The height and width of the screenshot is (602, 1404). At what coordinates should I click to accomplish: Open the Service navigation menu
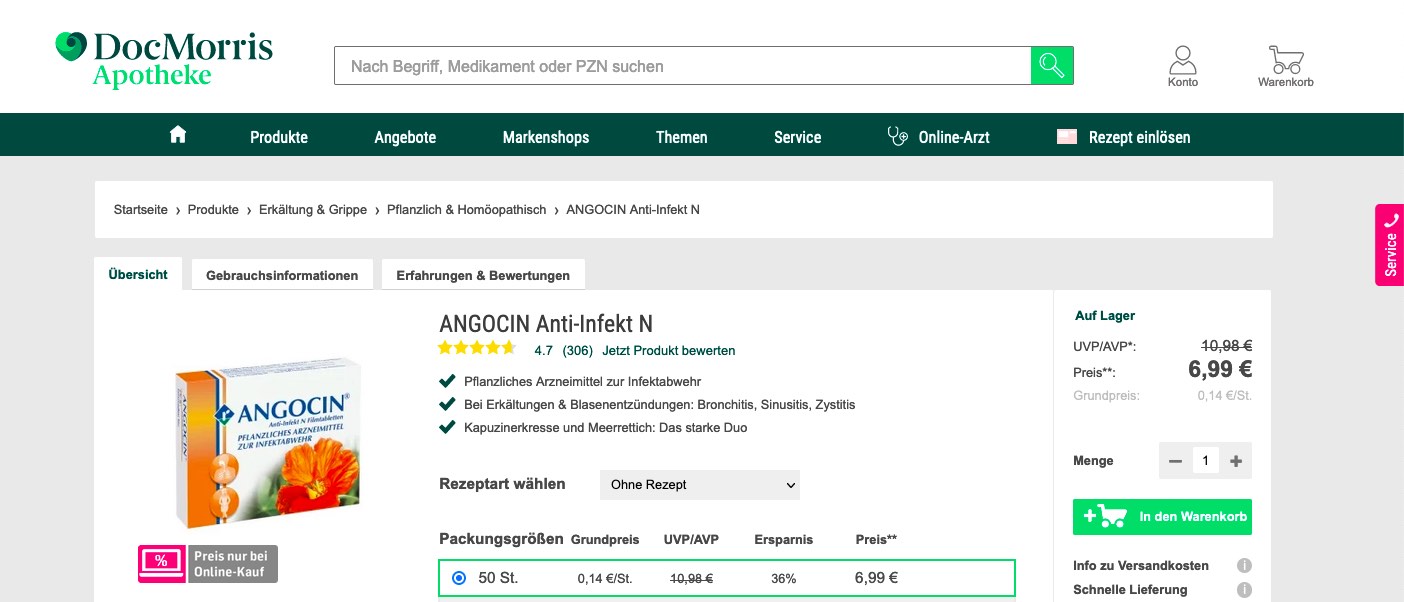coord(798,137)
